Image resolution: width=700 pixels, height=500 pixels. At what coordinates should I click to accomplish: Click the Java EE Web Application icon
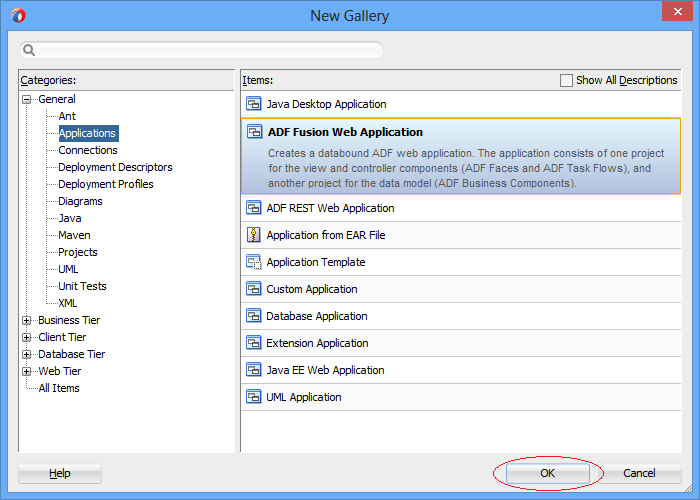[254, 370]
